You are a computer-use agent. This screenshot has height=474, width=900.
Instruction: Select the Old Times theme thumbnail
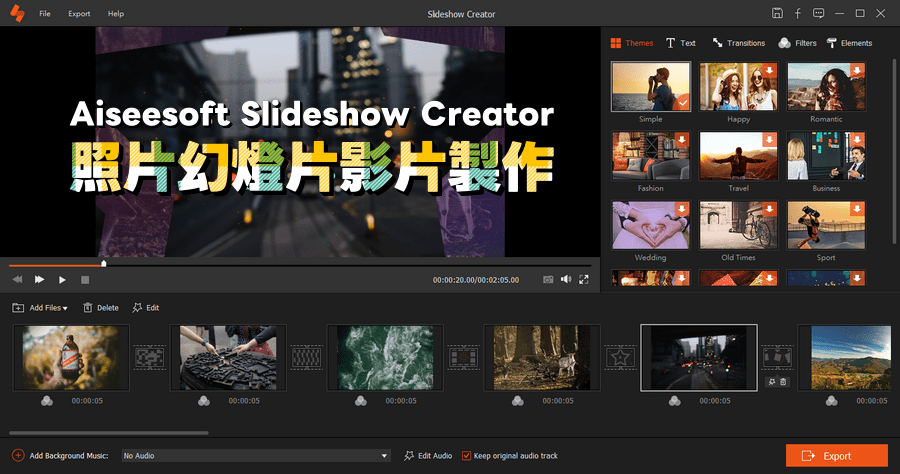click(738, 225)
